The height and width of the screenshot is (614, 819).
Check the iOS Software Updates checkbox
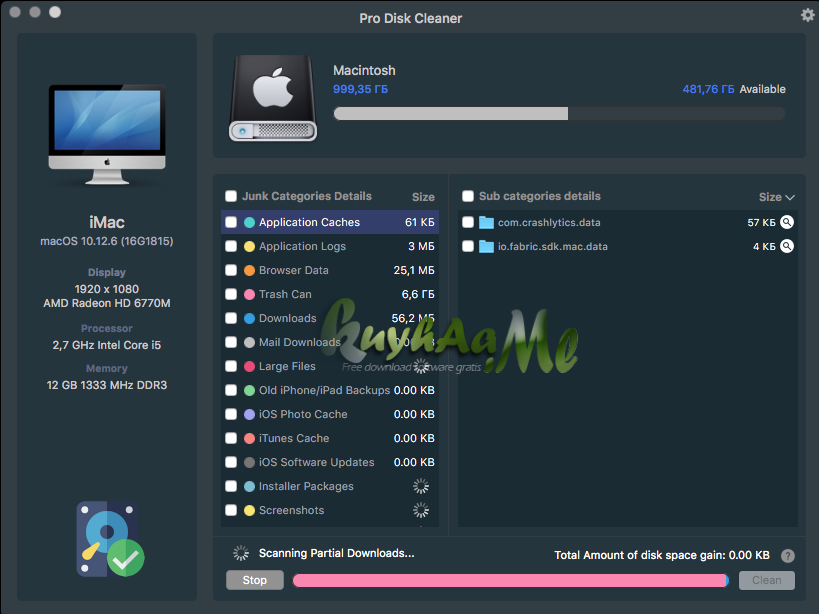pyautogui.click(x=231, y=462)
